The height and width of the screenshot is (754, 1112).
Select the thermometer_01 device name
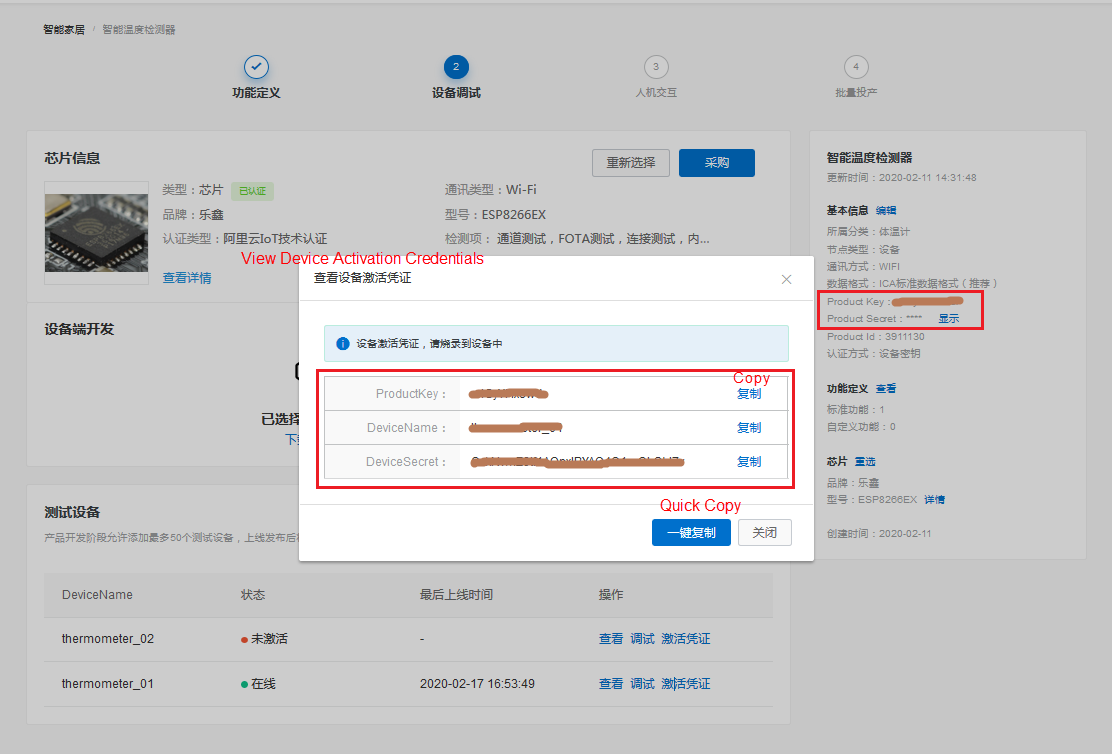click(108, 684)
